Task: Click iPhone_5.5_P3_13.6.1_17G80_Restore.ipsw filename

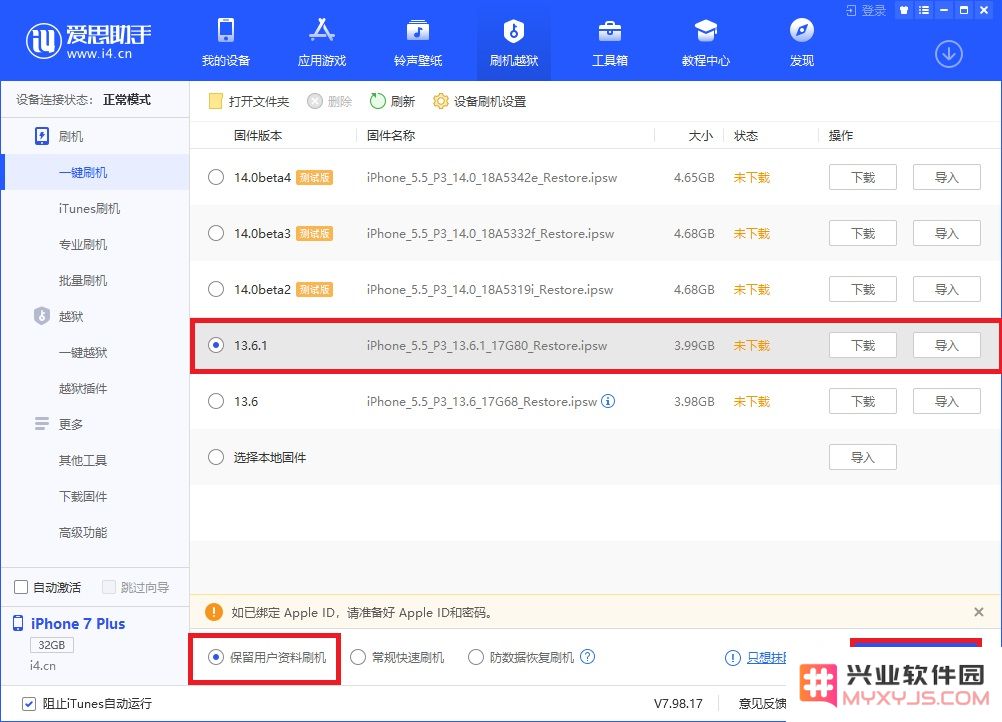Action: [x=486, y=346]
